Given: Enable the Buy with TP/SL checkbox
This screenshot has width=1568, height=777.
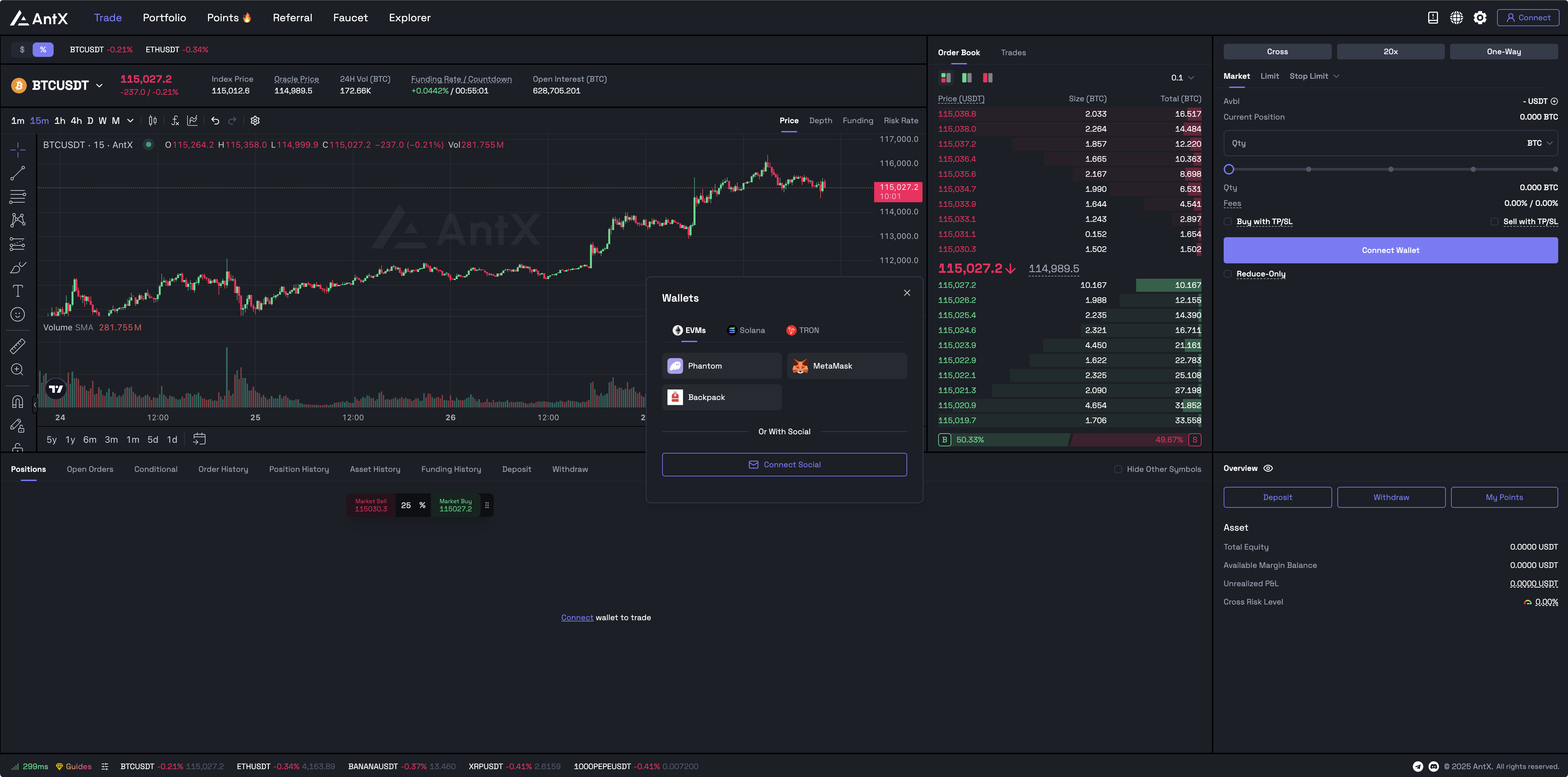Looking at the screenshot, I should coord(1228,222).
